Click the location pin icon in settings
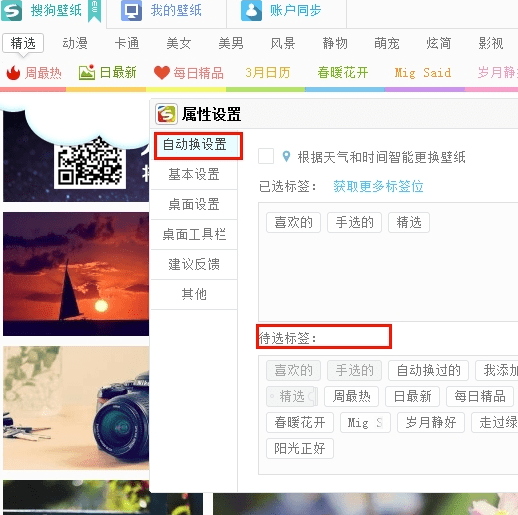The width and height of the screenshot is (518, 515). pos(286,156)
